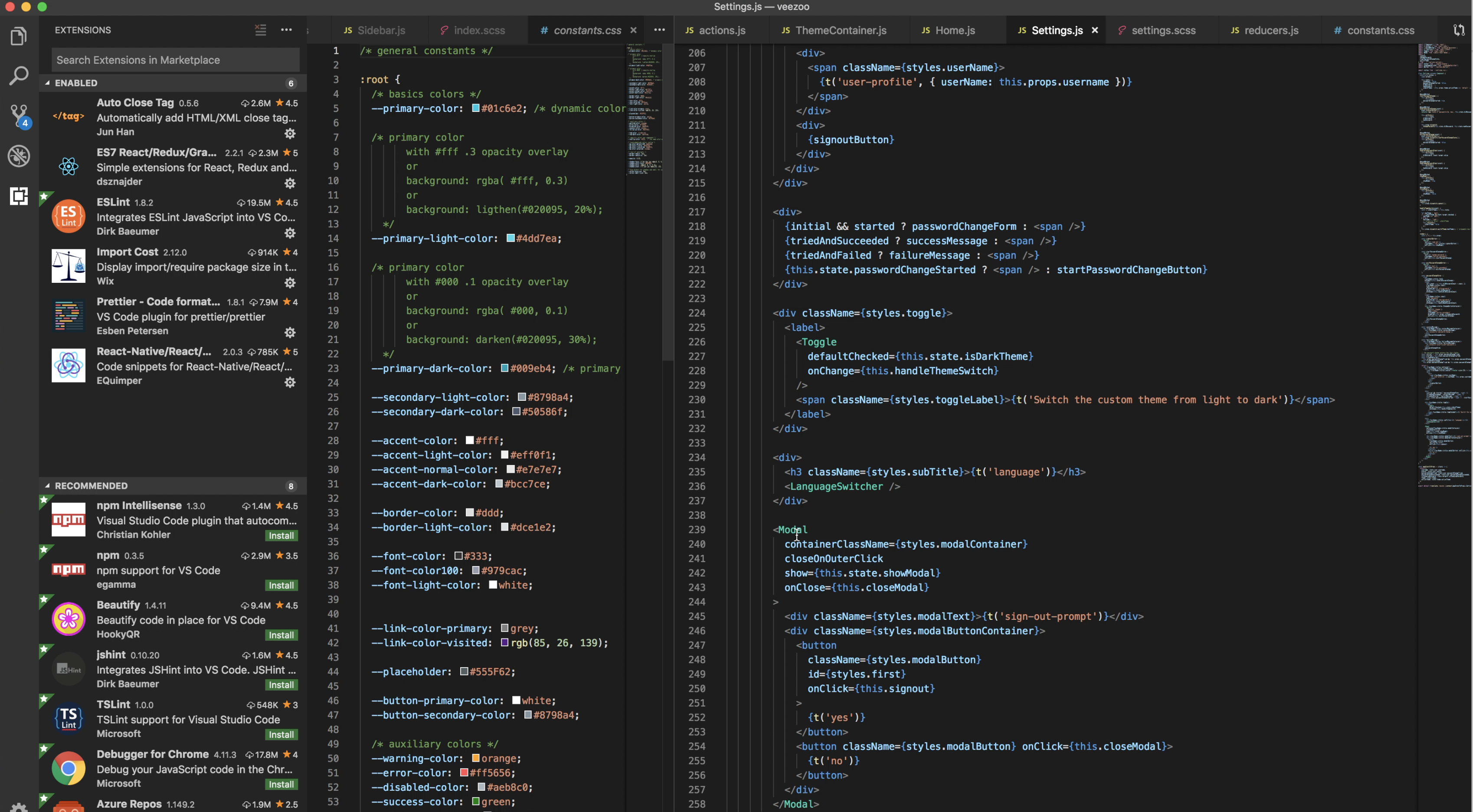Click the Extensions activity bar icon
This screenshot has width=1473, height=812.
[18, 196]
